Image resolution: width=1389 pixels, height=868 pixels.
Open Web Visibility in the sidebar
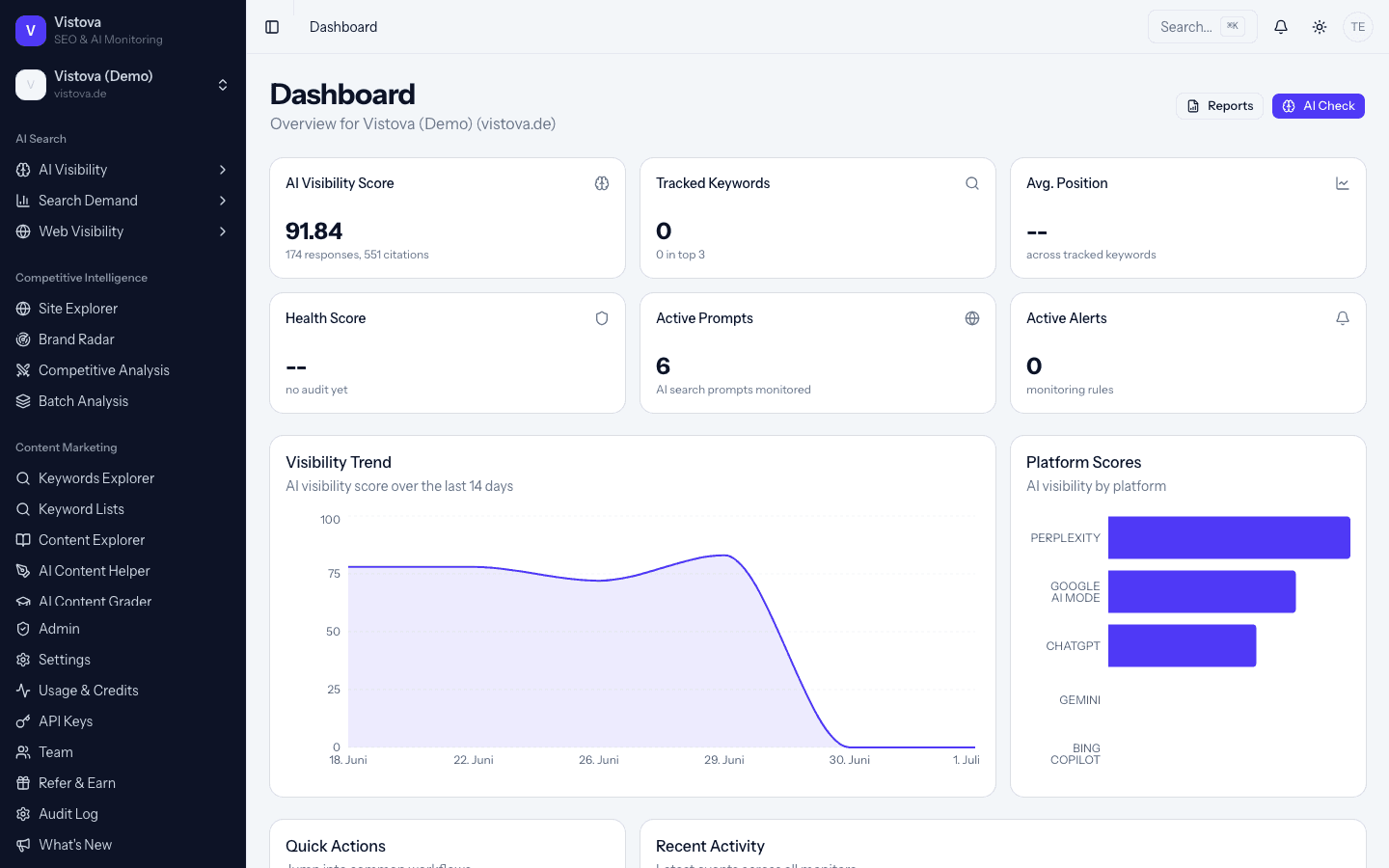(x=123, y=231)
